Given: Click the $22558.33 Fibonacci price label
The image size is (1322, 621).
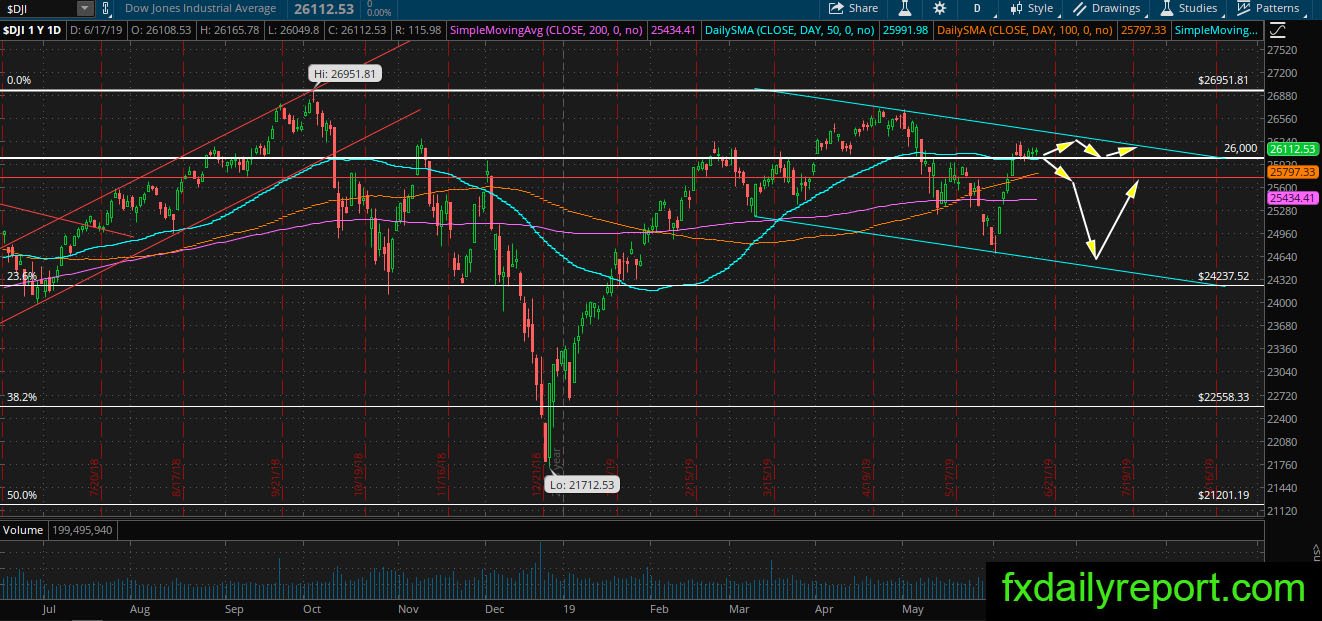Looking at the screenshot, I should 1223,397.
